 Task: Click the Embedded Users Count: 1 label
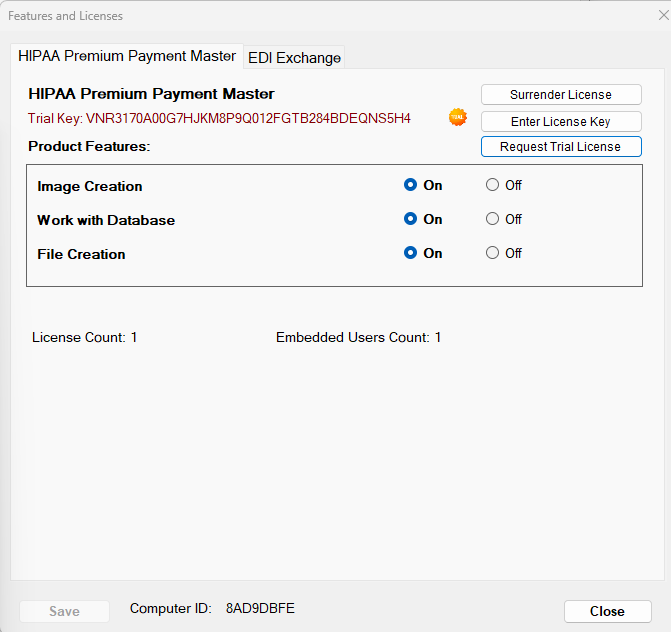coord(358,337)
